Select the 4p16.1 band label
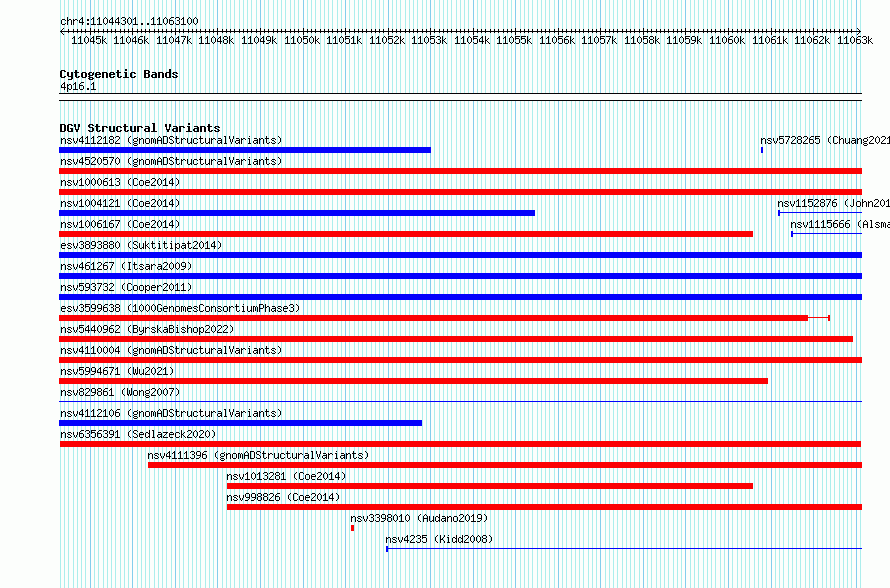 pos(78,87)
